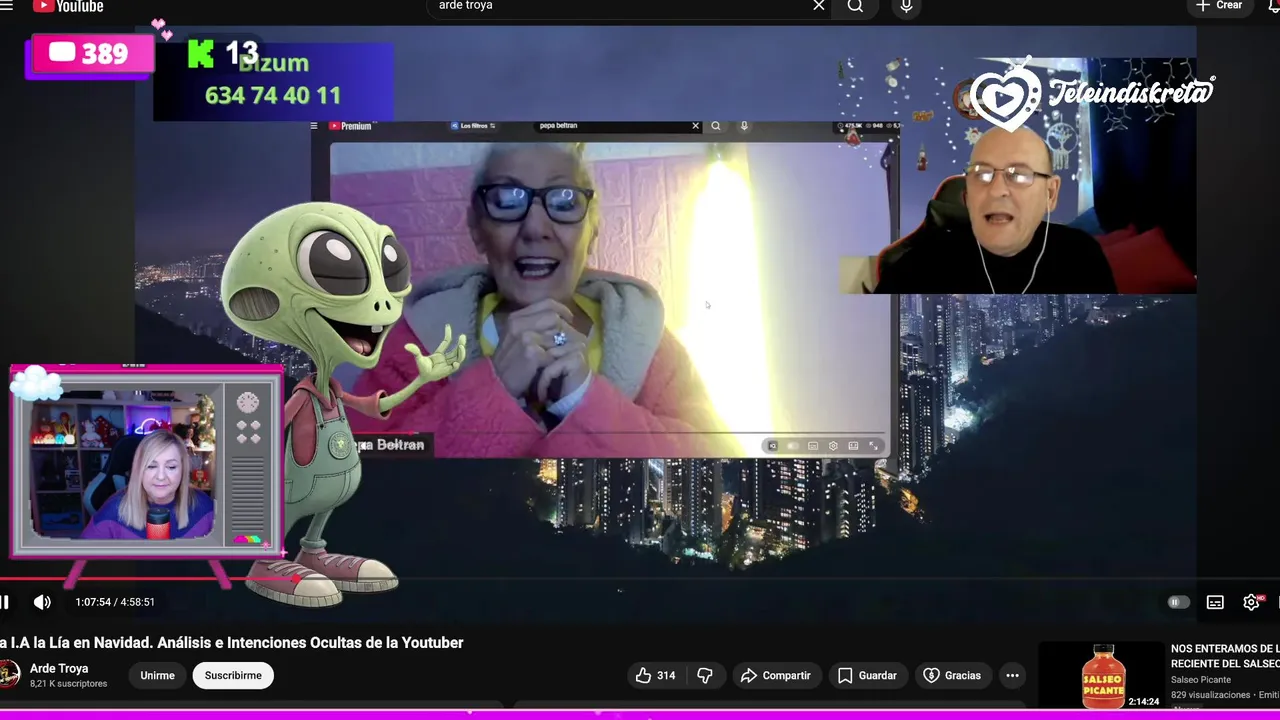Open 'NOS ENTERAMOS DE L...' video title
This screenshot has width=1280, height=720.
pos(1225,656)
